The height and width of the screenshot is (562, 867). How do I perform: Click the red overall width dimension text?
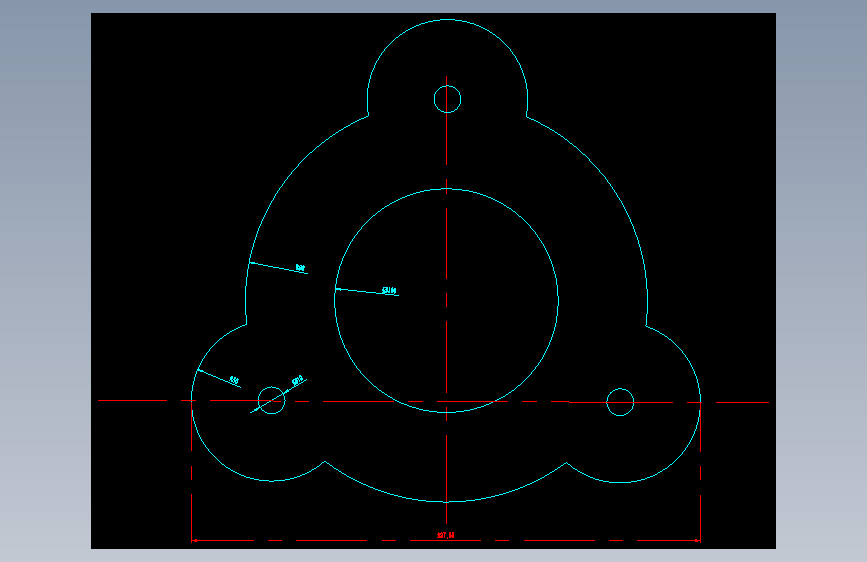tap(446, 535)
